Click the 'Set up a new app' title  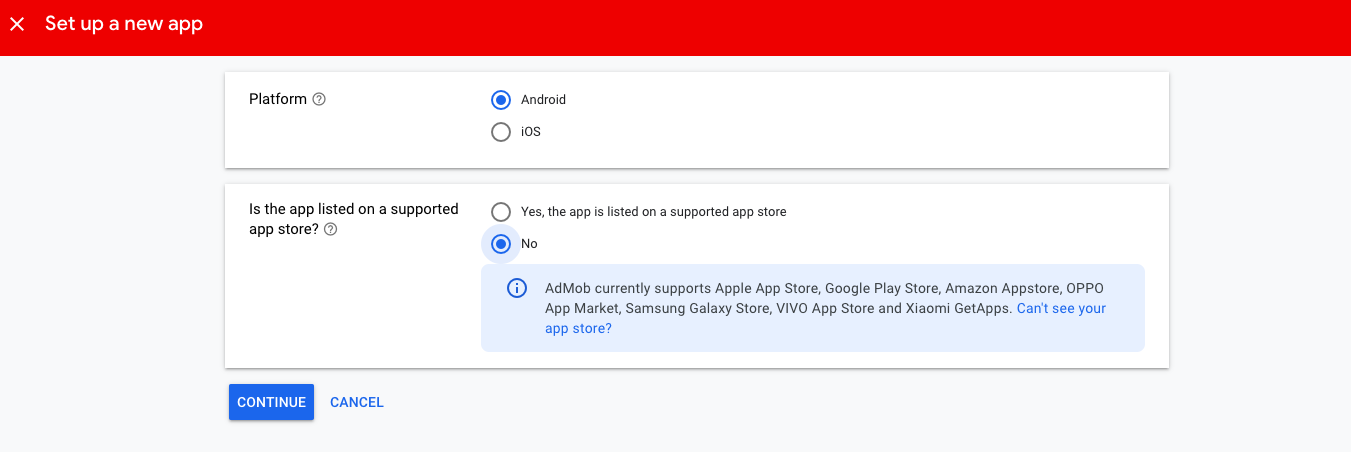pyautogui.click(x=124, y=24)
